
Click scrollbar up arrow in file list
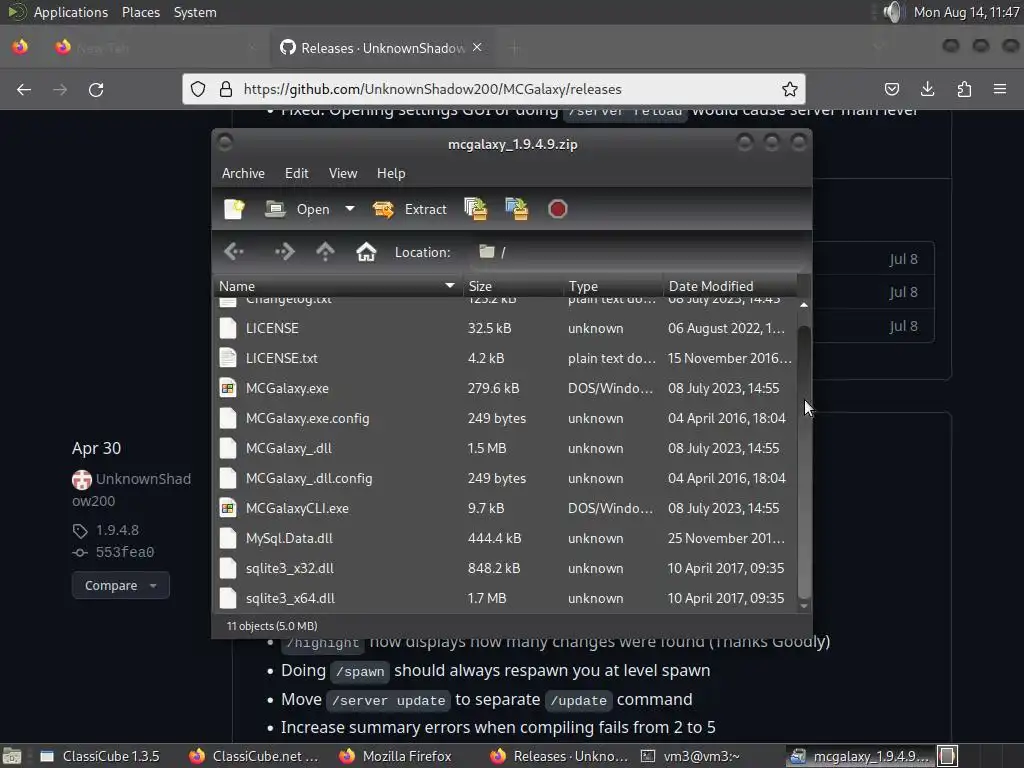804,305
